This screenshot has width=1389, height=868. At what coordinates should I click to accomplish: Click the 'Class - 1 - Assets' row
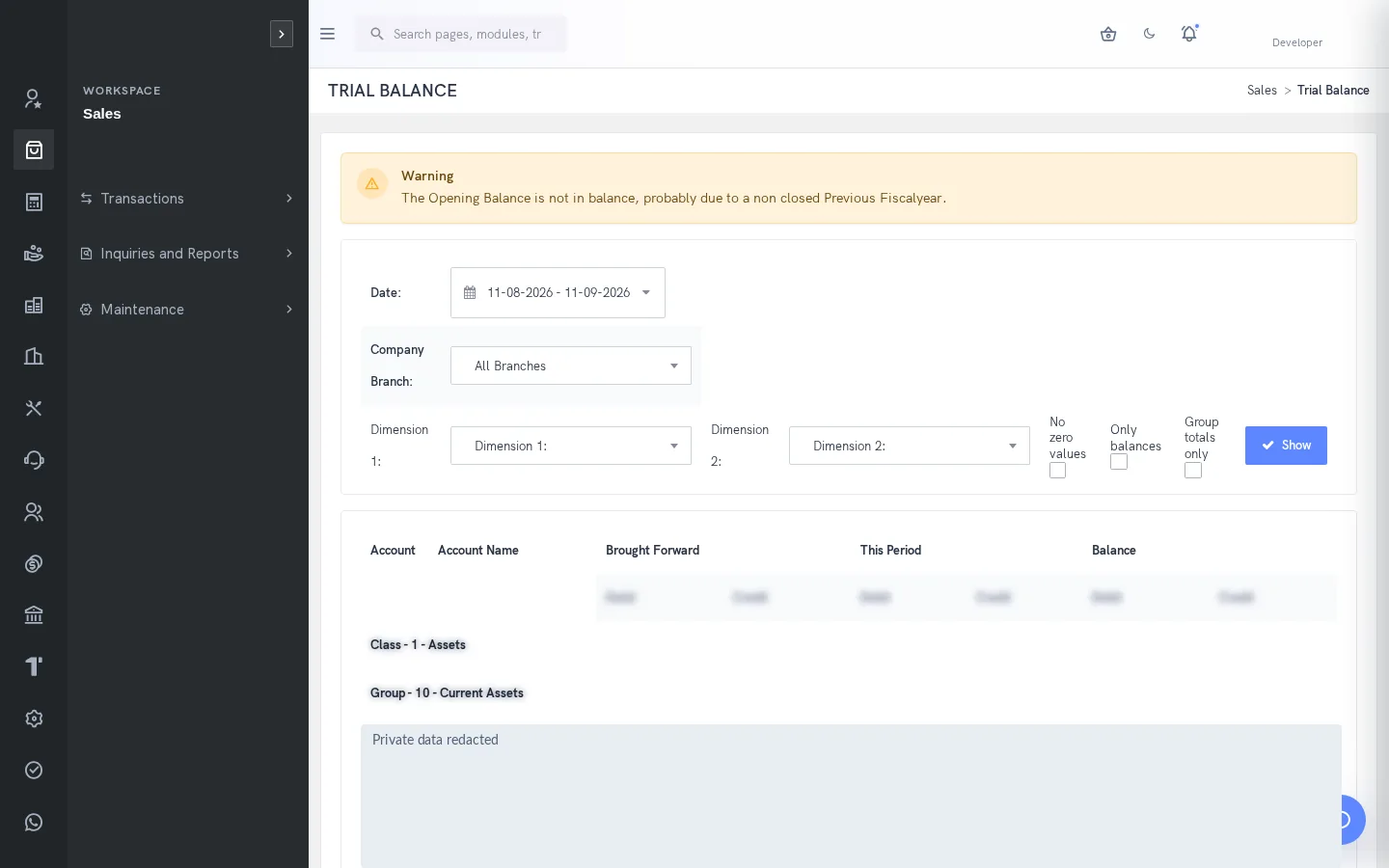[x=418, y=645]
